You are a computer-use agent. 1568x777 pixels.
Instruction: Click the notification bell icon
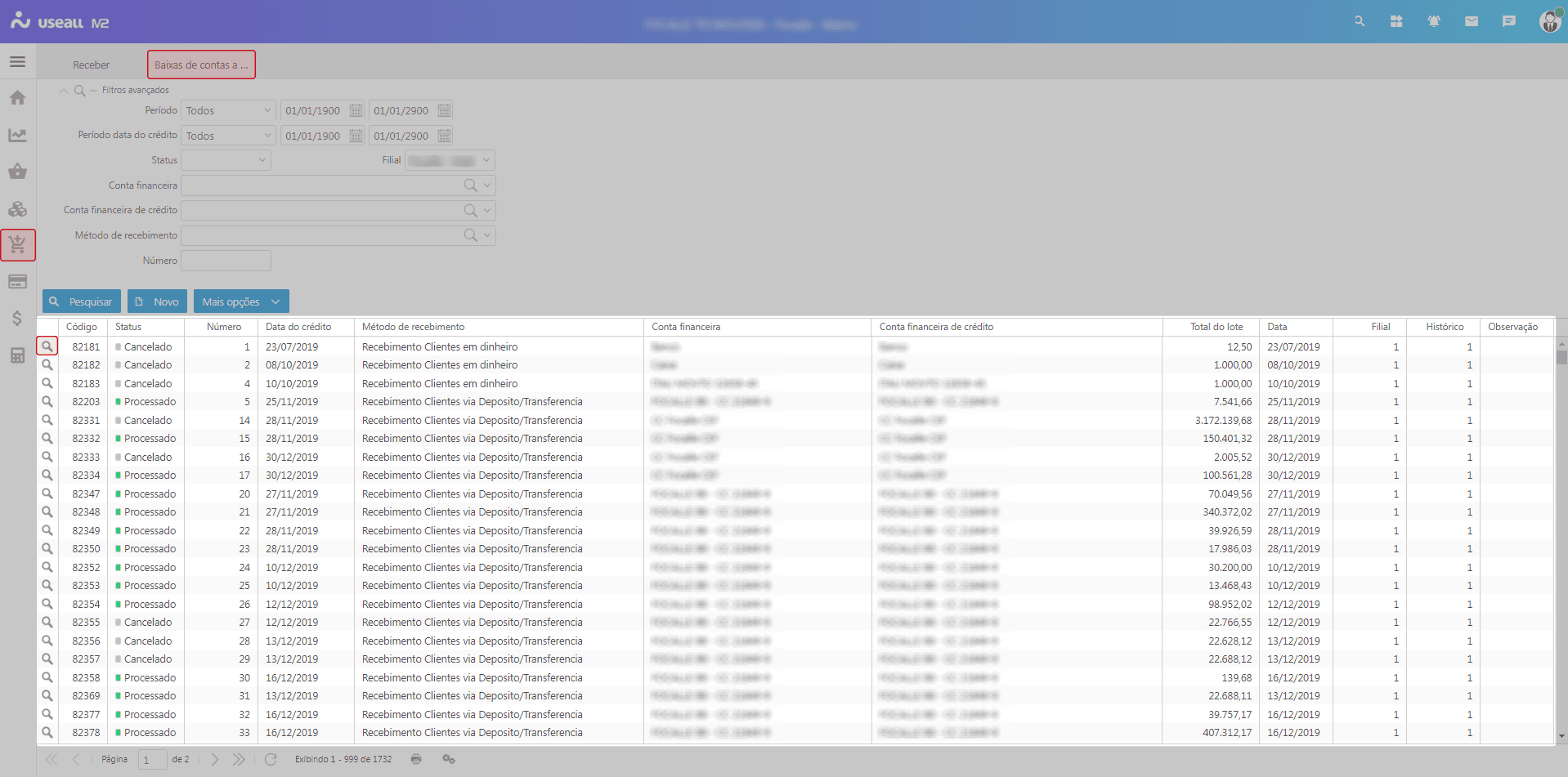pos(1433,21)
